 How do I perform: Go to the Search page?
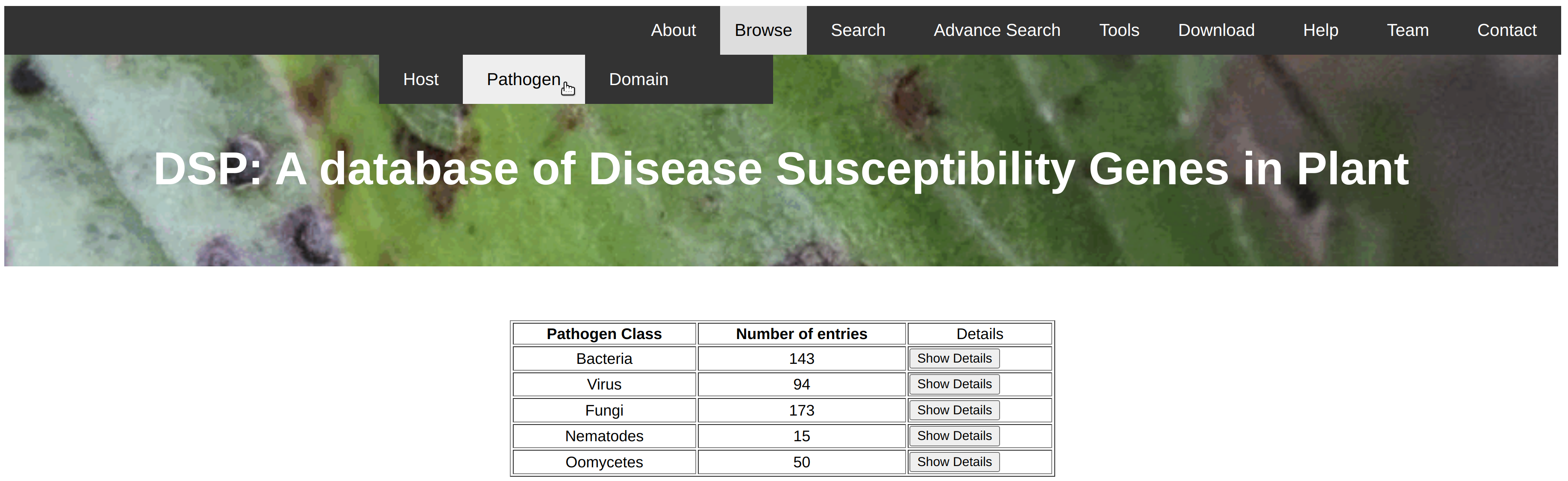[x=858, y=30]
